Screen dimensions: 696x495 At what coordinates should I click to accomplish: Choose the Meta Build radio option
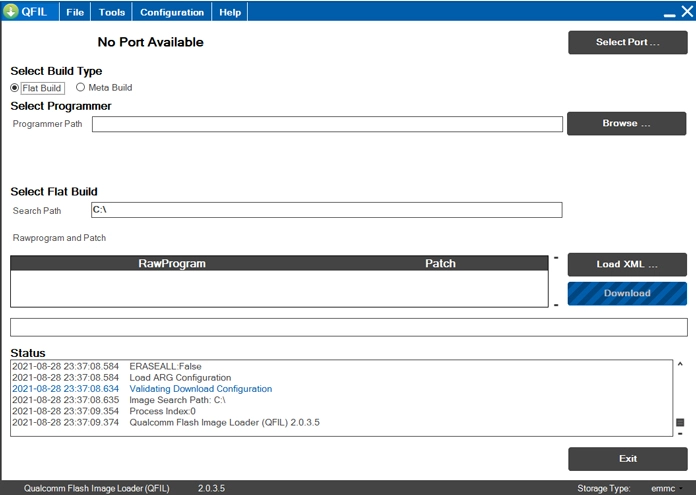(x=81, y=88)
